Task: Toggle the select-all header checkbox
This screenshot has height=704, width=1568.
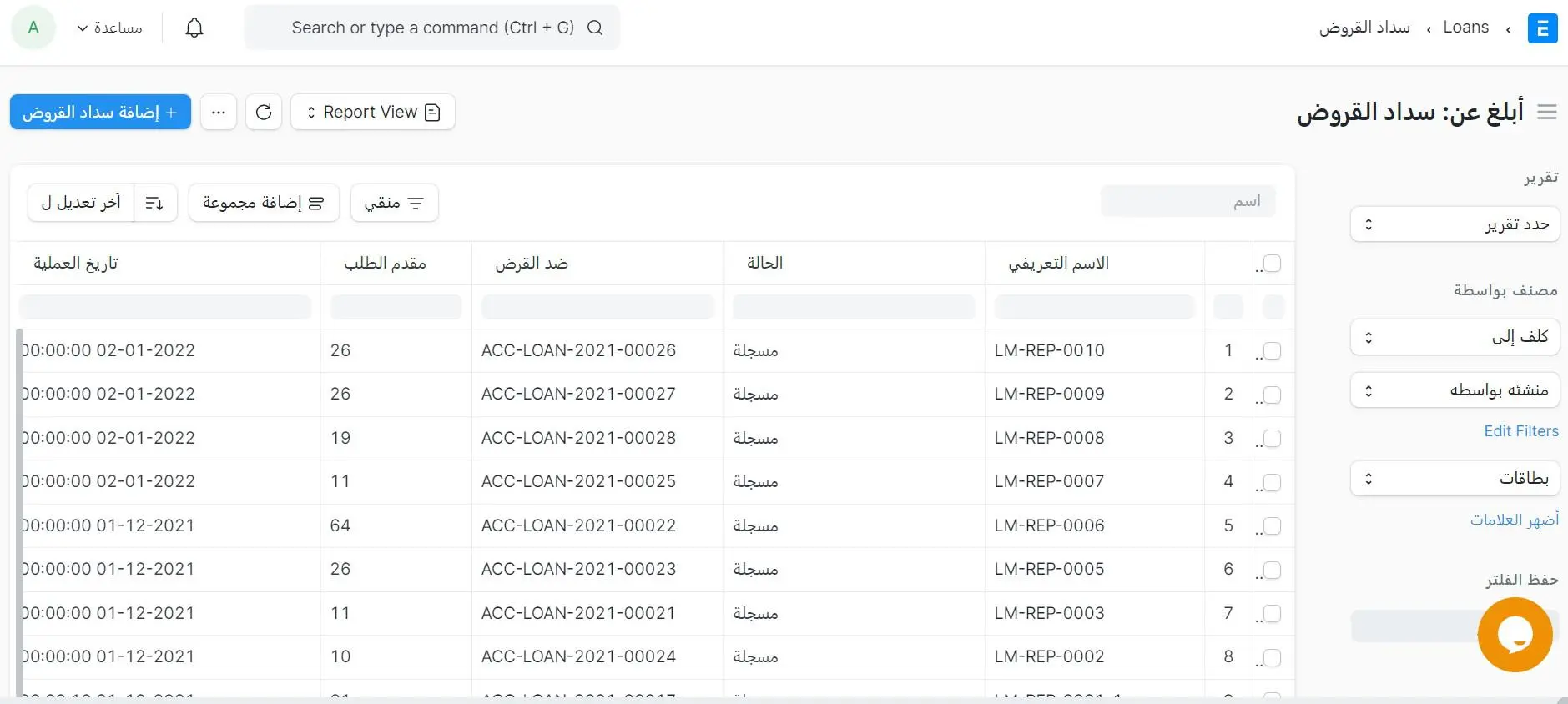Action: (x=1272, y=264)
